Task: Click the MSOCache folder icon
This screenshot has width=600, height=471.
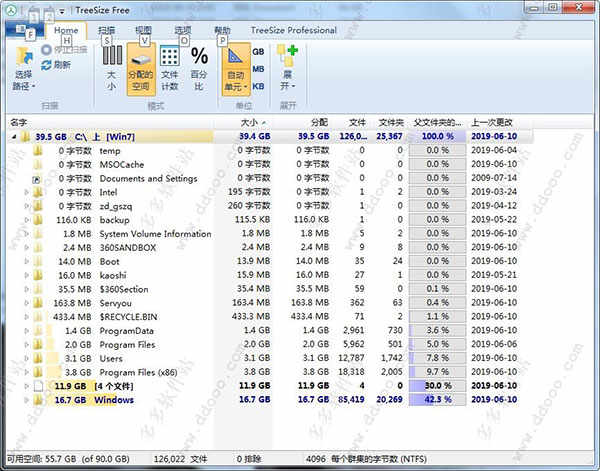Action: [x=38, y=165]
